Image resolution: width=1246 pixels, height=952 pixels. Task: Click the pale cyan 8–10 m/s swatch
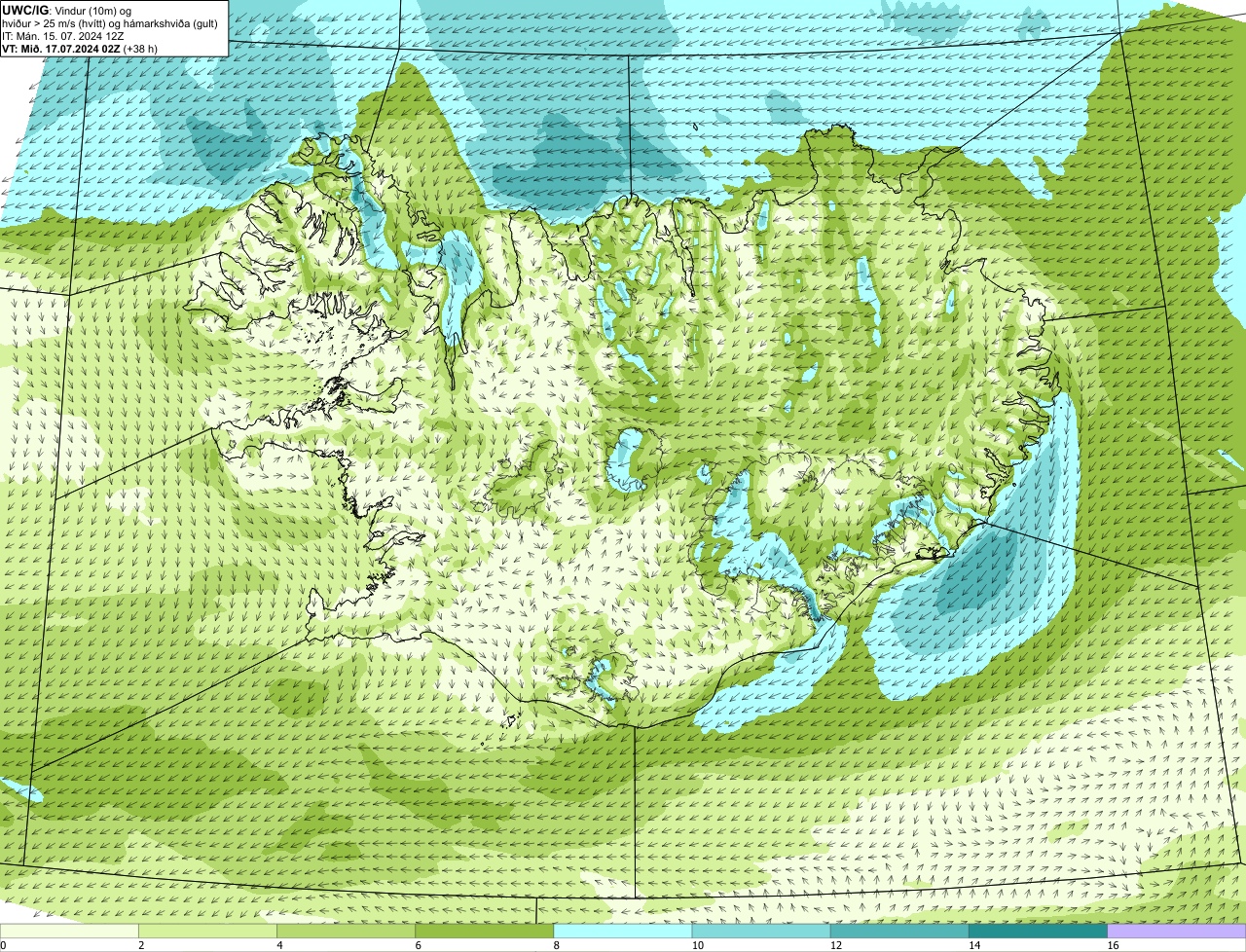pos(623,931)
